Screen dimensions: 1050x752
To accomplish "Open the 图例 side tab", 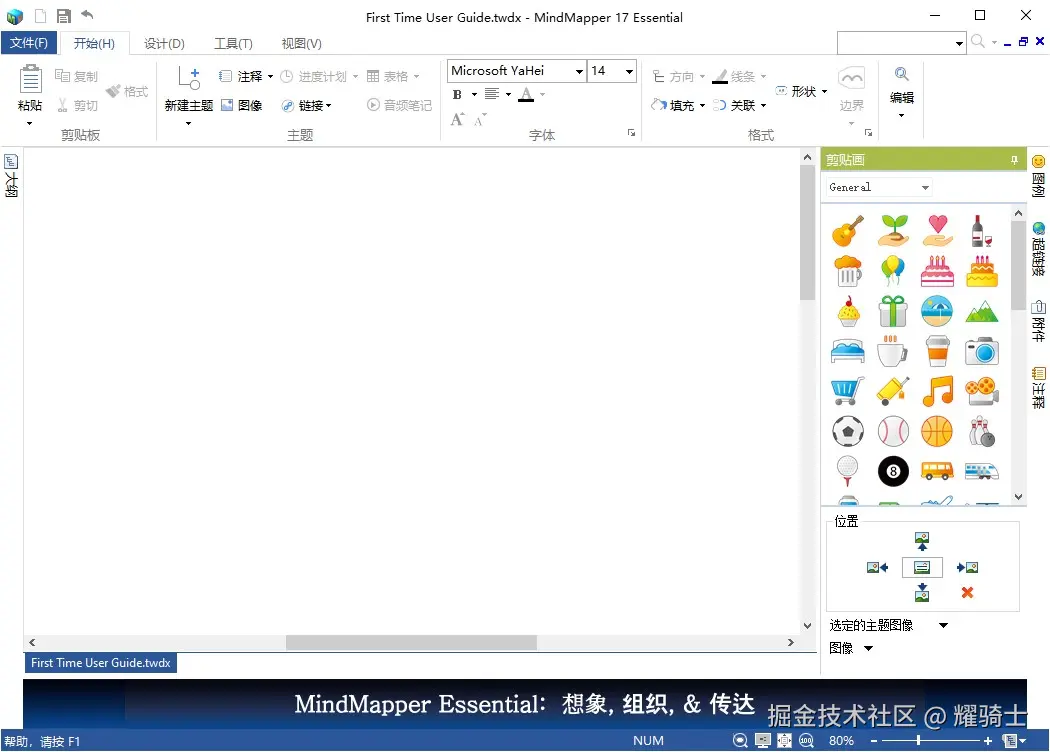I will 1038,177.
